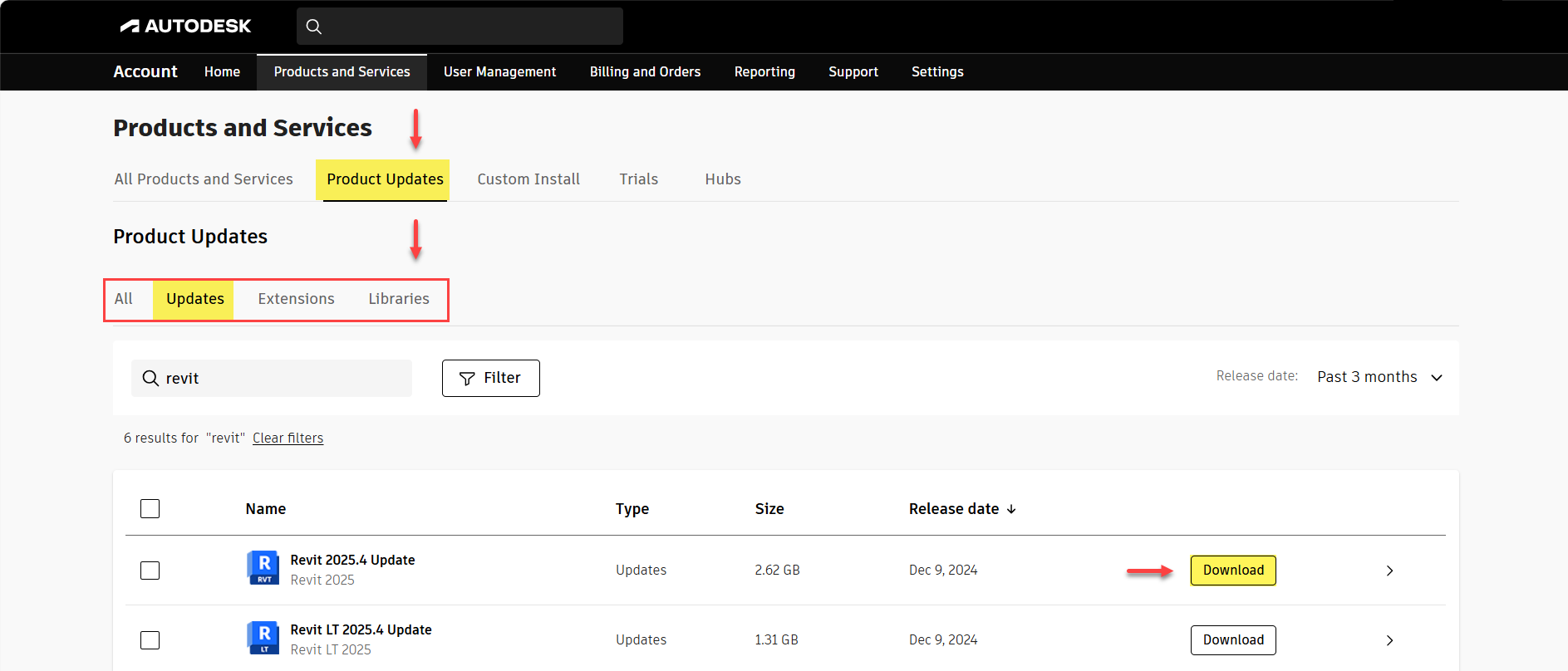Click the top global search field
Image resolution: width=1568 pixels, height=671 pixels.
(x=460, y=27)
